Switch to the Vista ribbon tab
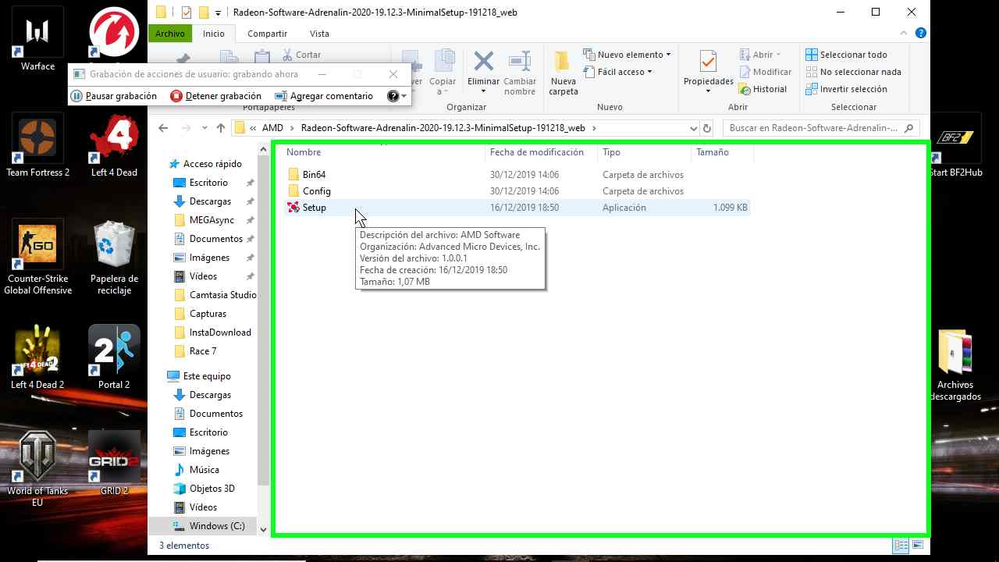 [x=319, y=34]
